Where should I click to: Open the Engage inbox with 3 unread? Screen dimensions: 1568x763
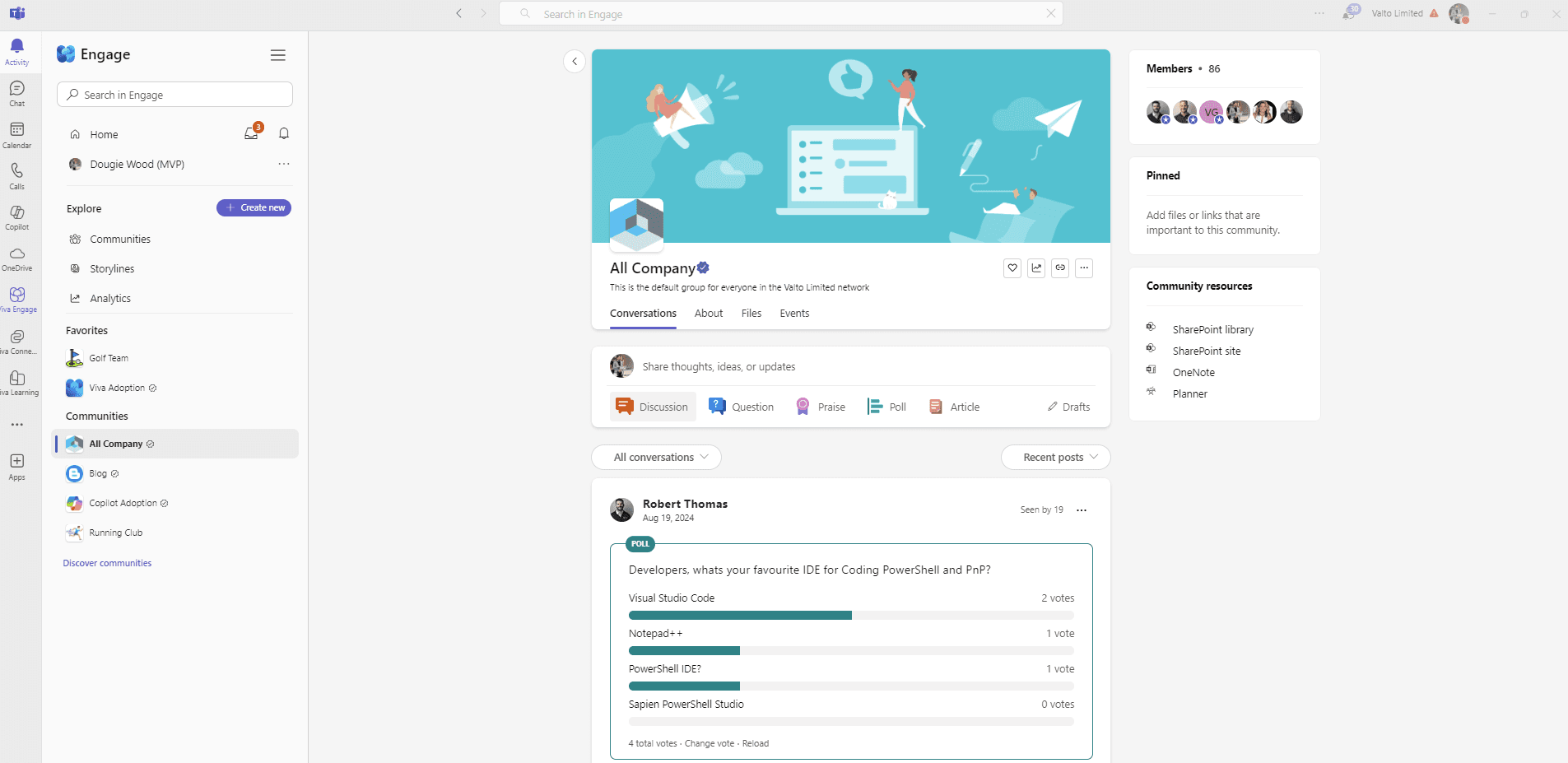252,133
